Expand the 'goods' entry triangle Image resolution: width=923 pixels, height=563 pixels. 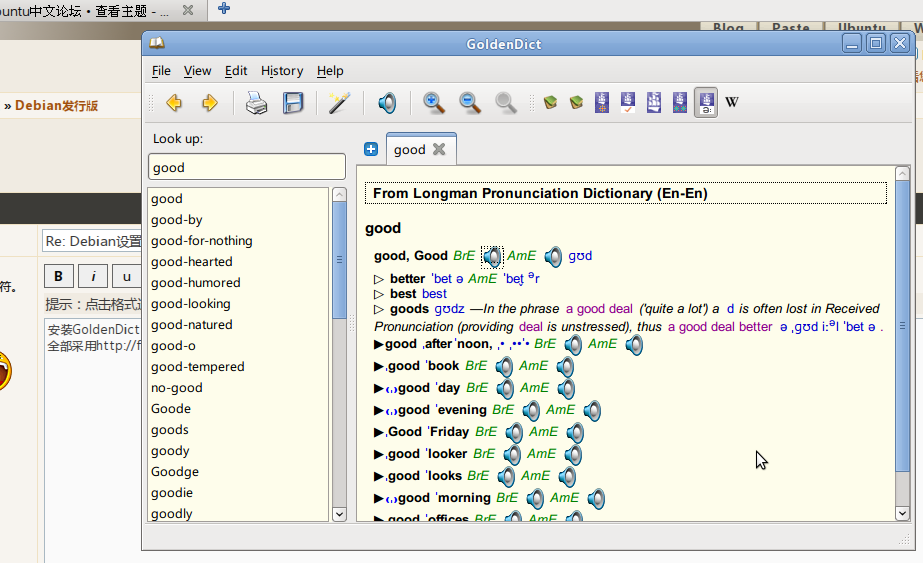[x=379, y=309]
